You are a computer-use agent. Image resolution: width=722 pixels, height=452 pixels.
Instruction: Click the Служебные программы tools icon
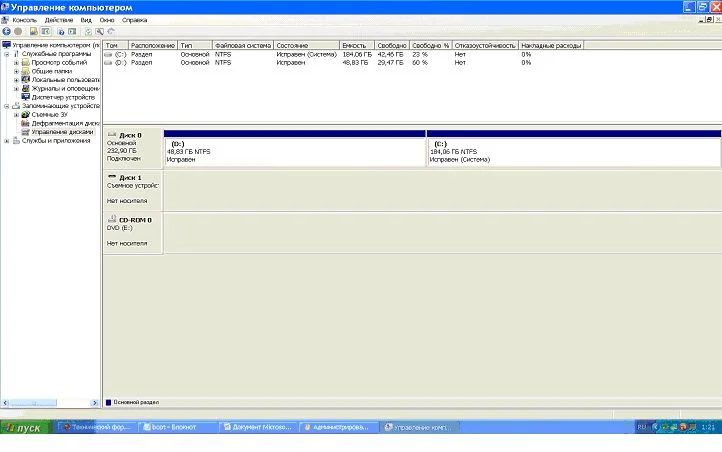pos(16,54)
